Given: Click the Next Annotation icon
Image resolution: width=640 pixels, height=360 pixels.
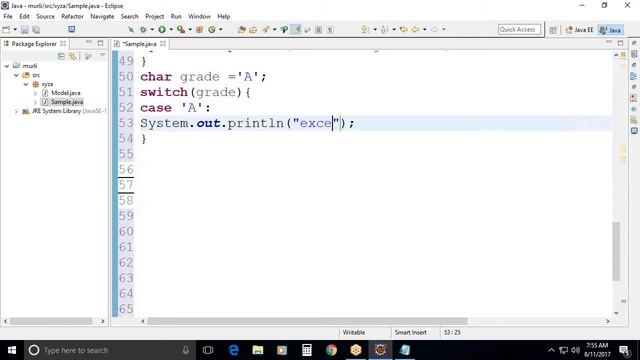Looking at the screenshot, I should coord(365,29).
